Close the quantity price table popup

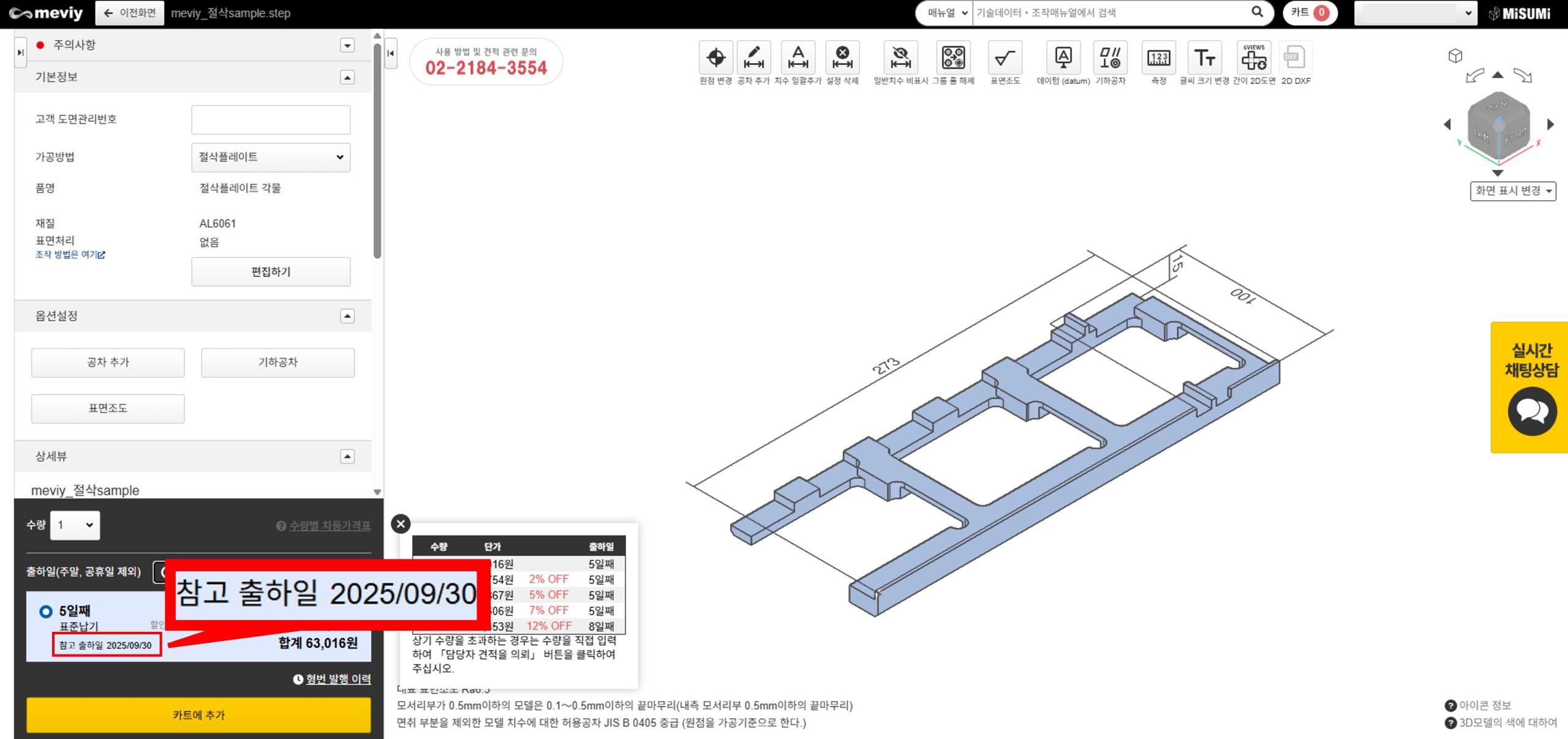coord(401,524)
